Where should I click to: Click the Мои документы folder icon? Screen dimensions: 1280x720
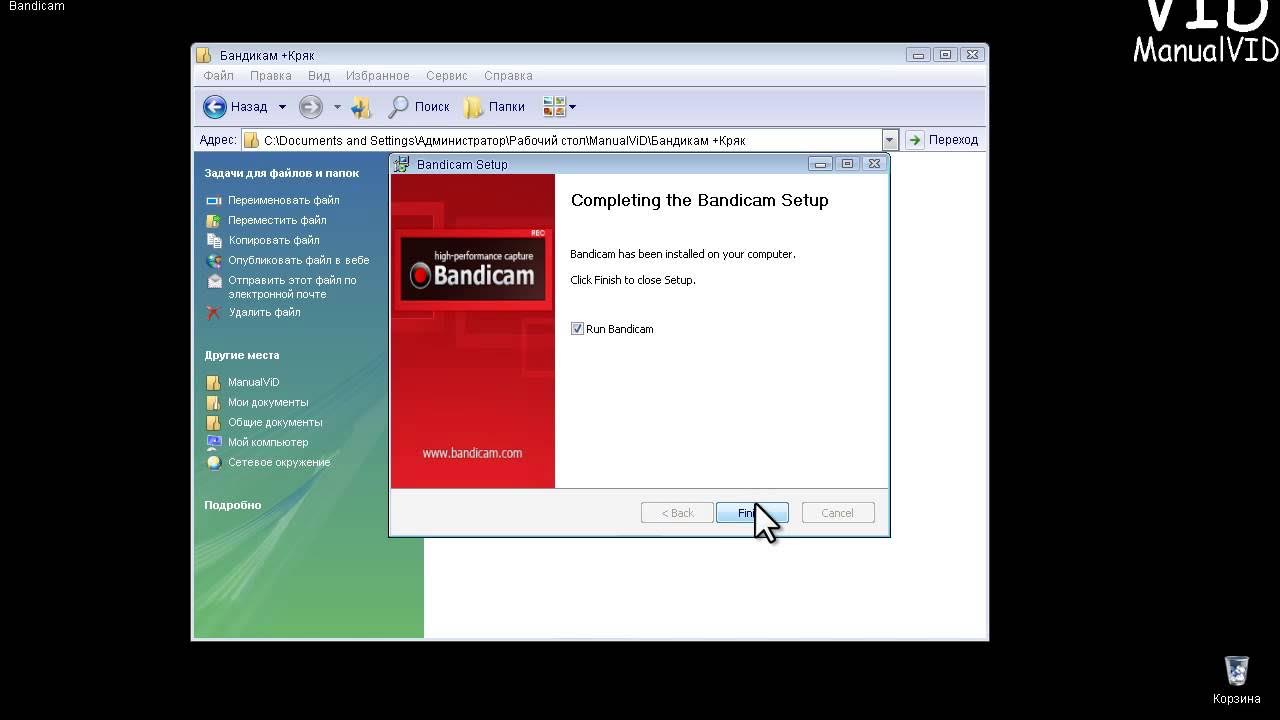pos(213,402)
